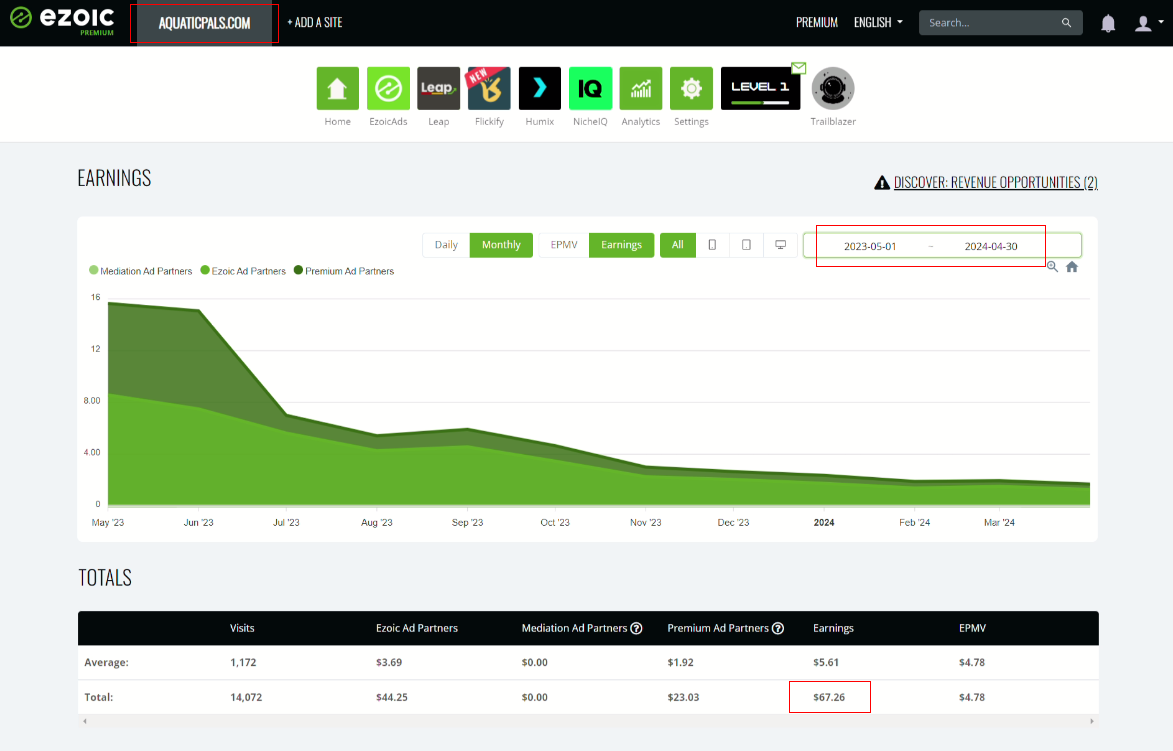The image size is (1173, 751).
Task: Select the total visits value 14,072
Action: point(246,697)
